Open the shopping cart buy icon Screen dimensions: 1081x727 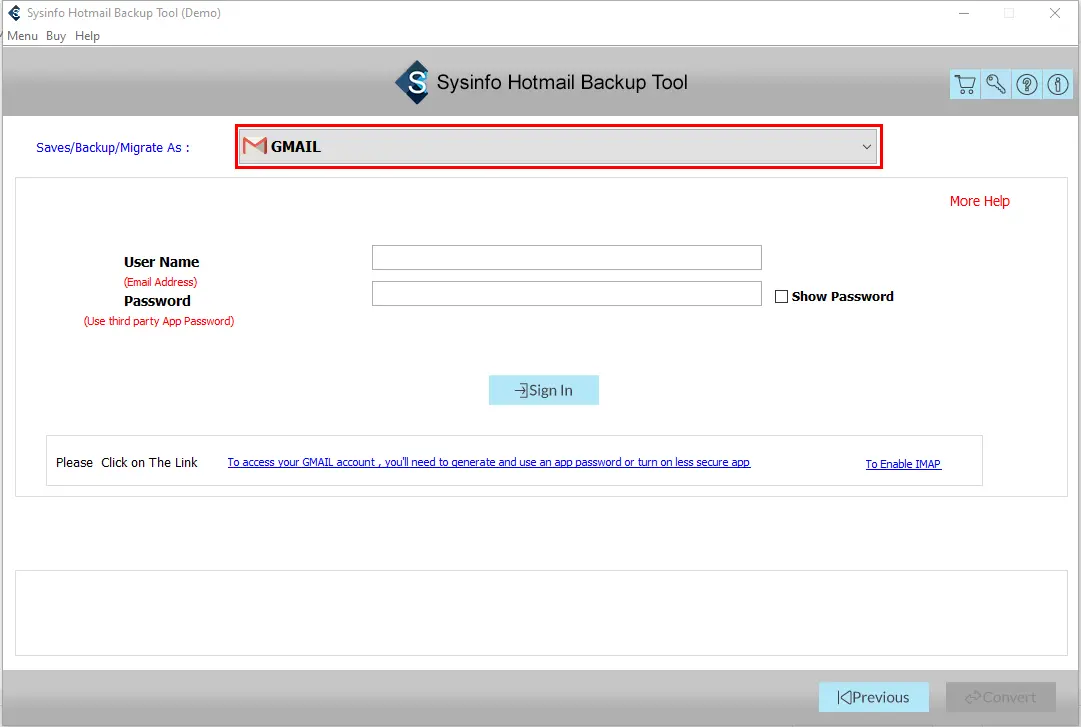tap(964, 84)
